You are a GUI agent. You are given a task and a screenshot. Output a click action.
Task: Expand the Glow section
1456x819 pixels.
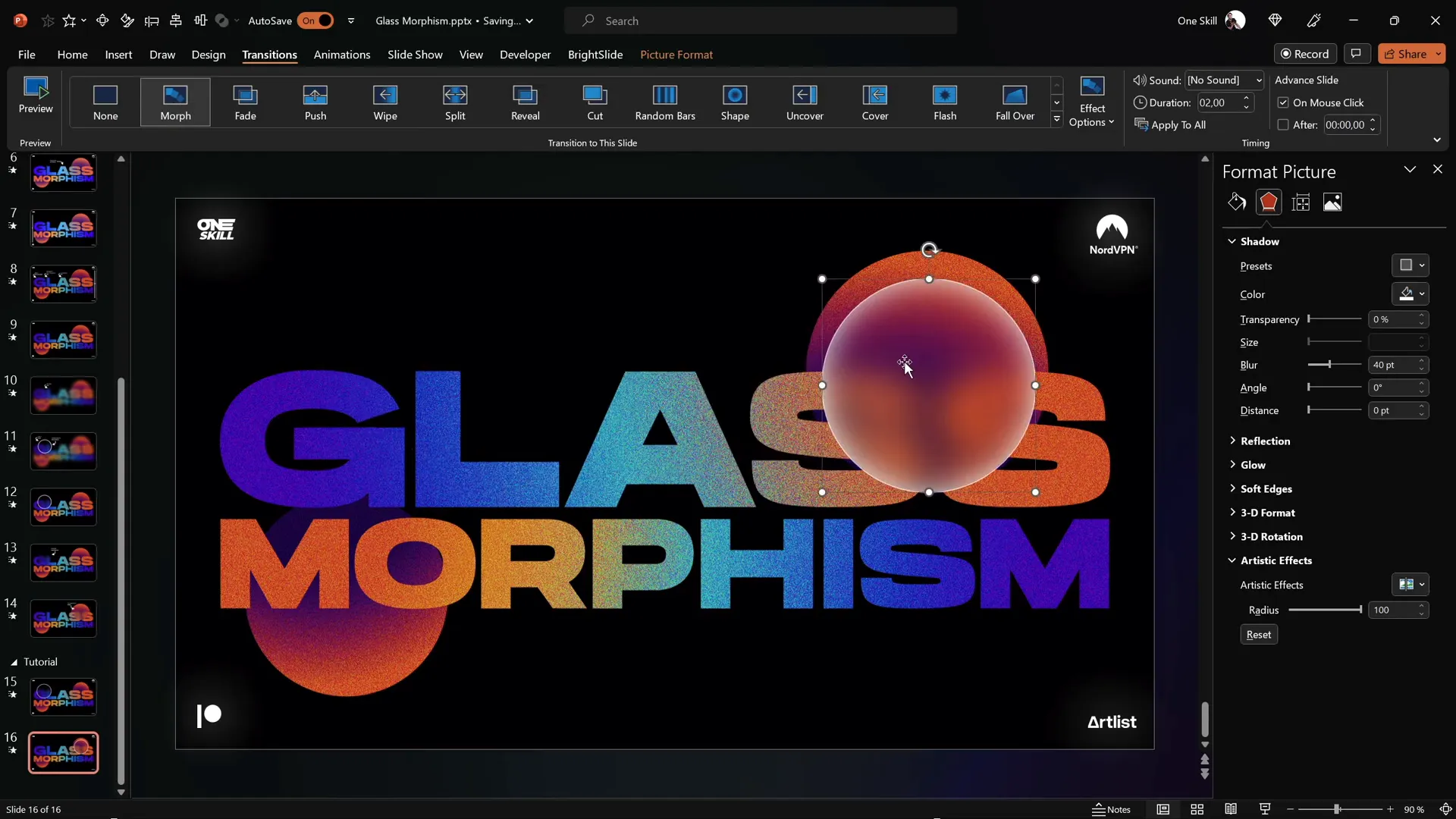[x=1232, y=465]
